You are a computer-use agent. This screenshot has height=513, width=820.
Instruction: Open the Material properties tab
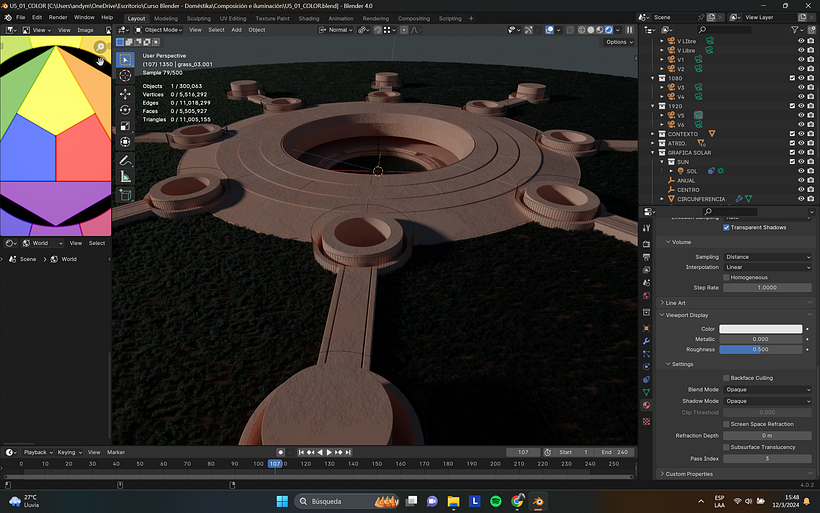point(646,405)
